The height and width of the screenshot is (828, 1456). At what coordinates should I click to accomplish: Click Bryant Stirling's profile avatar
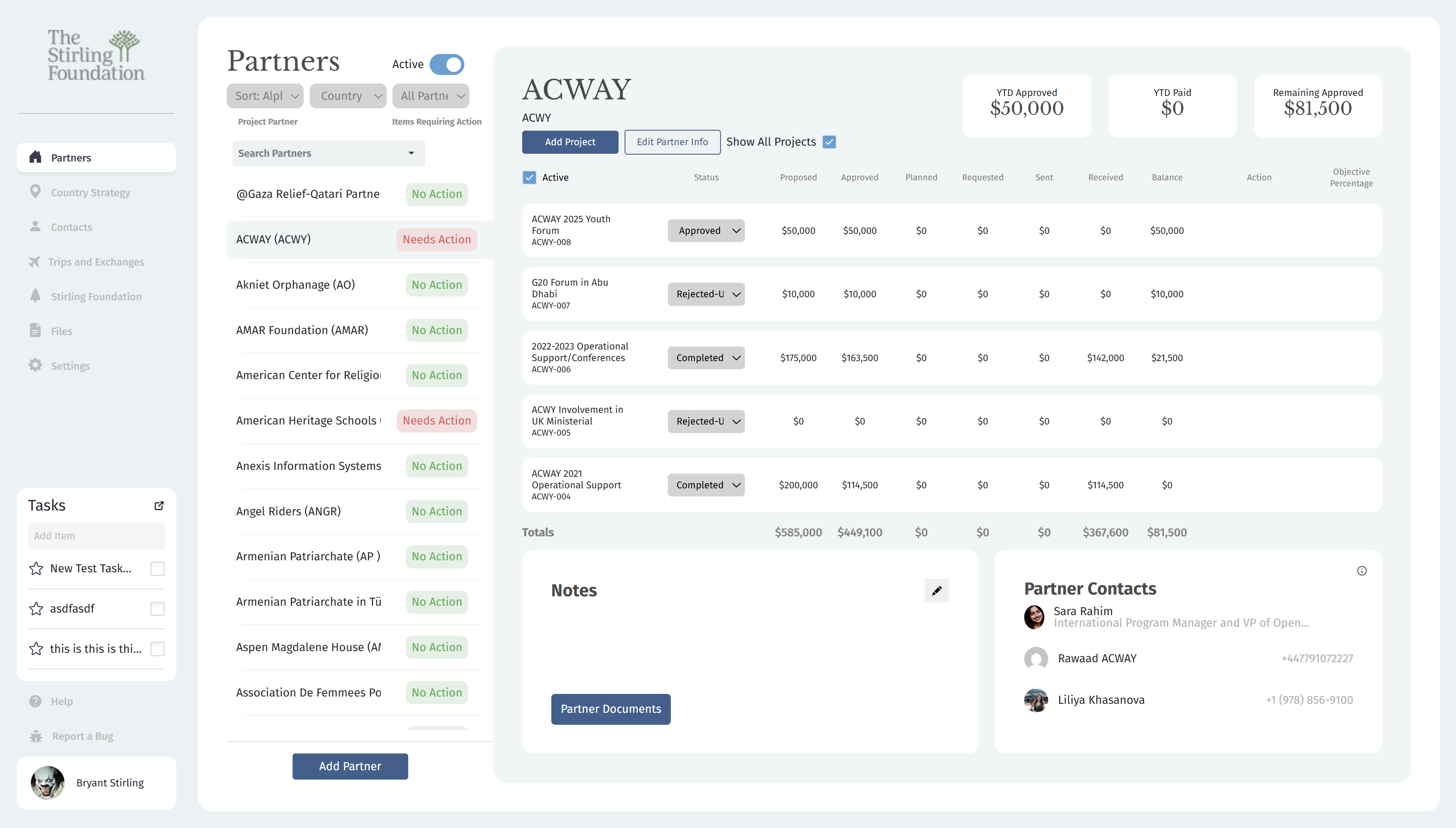point(48,783)
